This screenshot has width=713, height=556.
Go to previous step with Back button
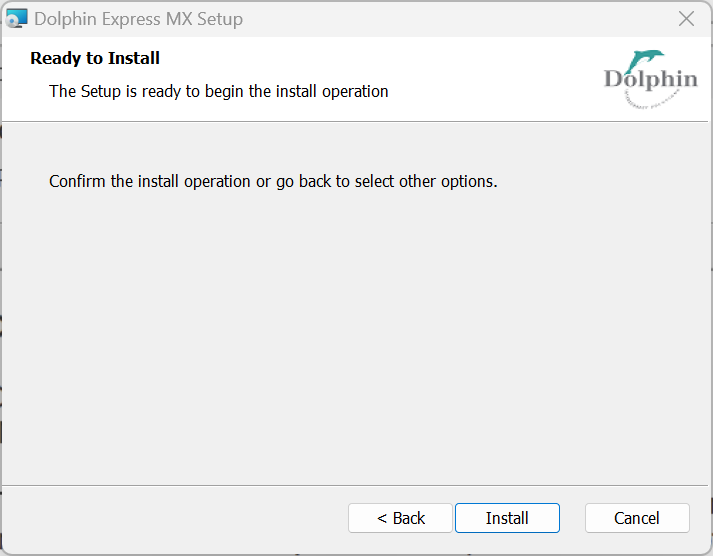(x=401, y=518)
